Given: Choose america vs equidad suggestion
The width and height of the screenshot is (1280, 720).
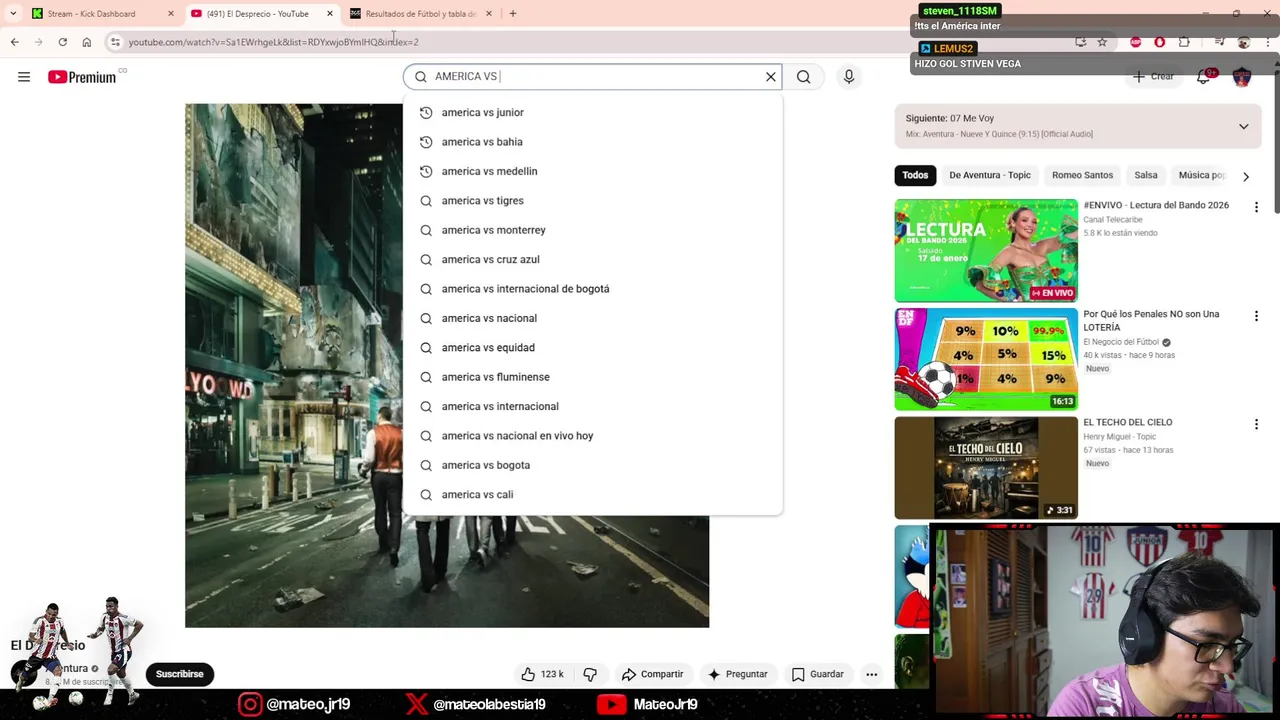Looking at the screenshot, I should [x=592, y=347].
